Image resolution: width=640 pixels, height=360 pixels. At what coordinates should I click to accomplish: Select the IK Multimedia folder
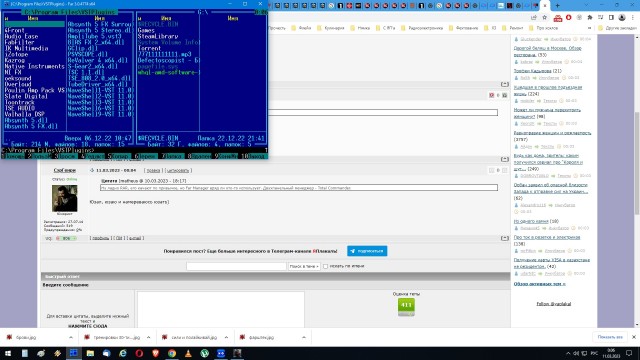26,48
